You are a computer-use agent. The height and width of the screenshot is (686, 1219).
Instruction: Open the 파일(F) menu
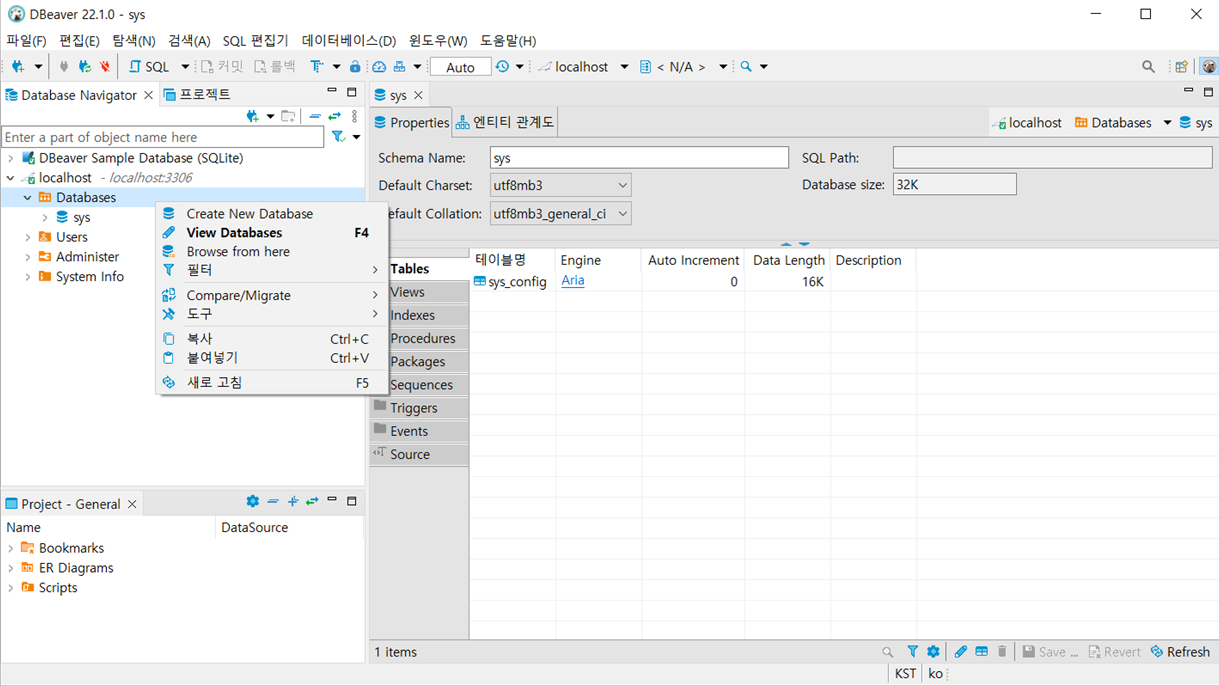(x=27, y=41)
